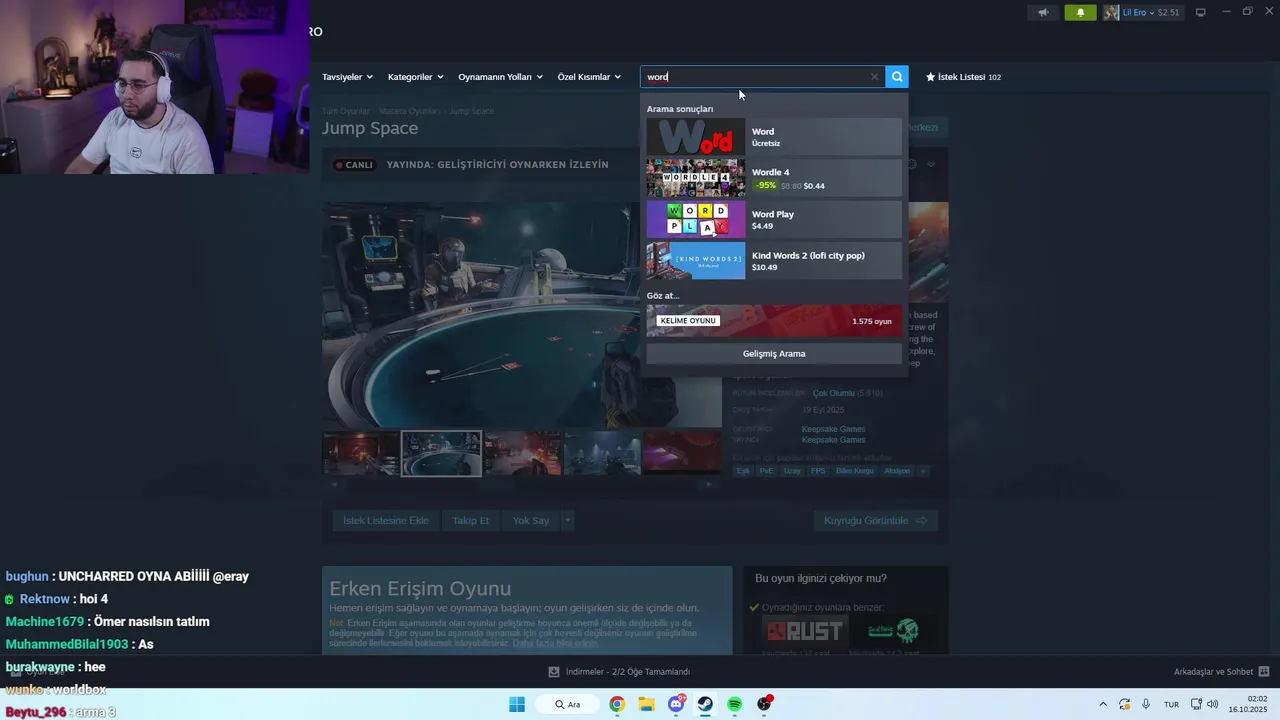This screenshot has height=720, width=1280.
Task: Select the Wordle 4 search result
Action: pos(774,178)
